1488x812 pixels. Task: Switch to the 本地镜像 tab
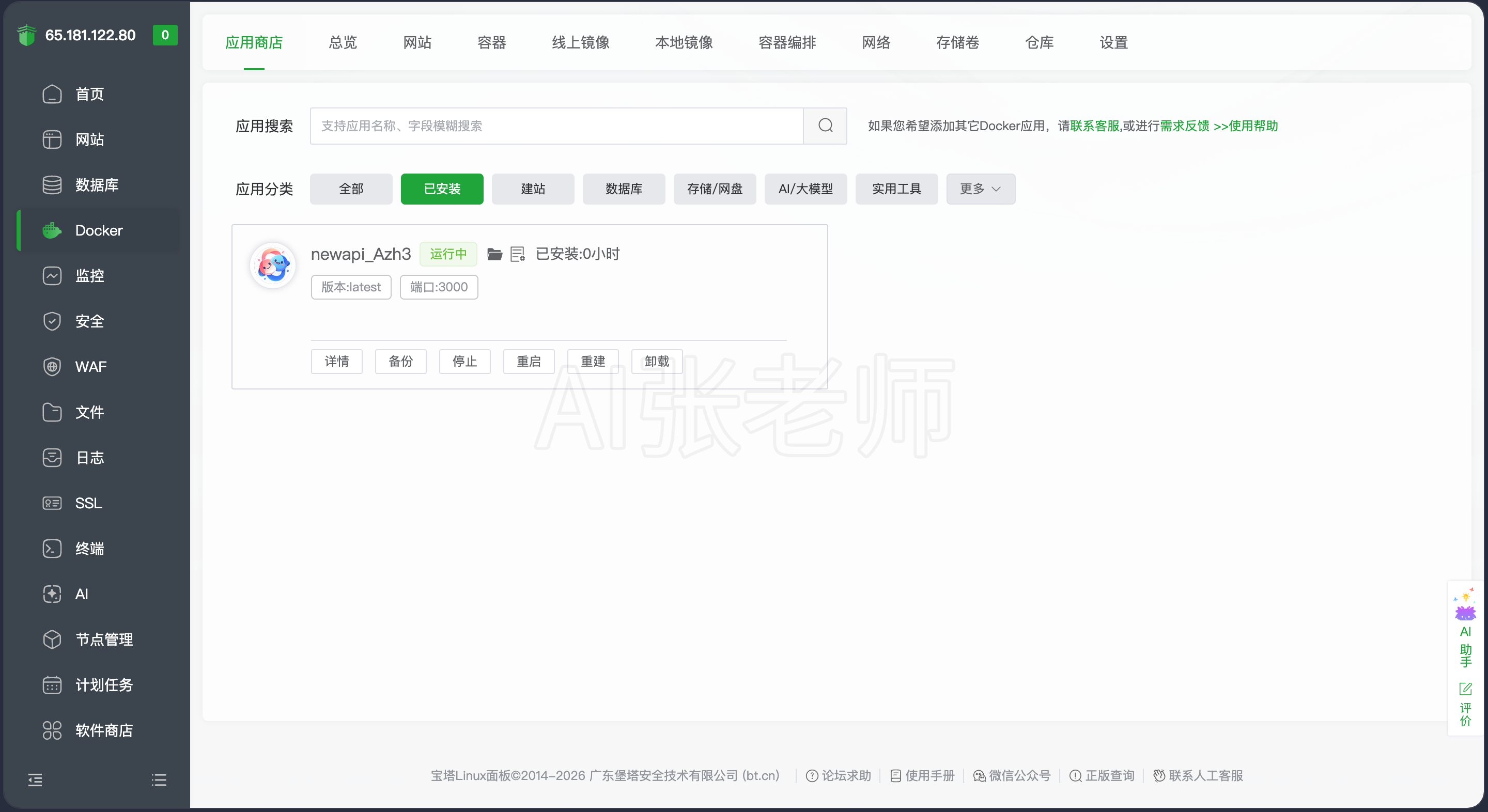tap(684, 42)
